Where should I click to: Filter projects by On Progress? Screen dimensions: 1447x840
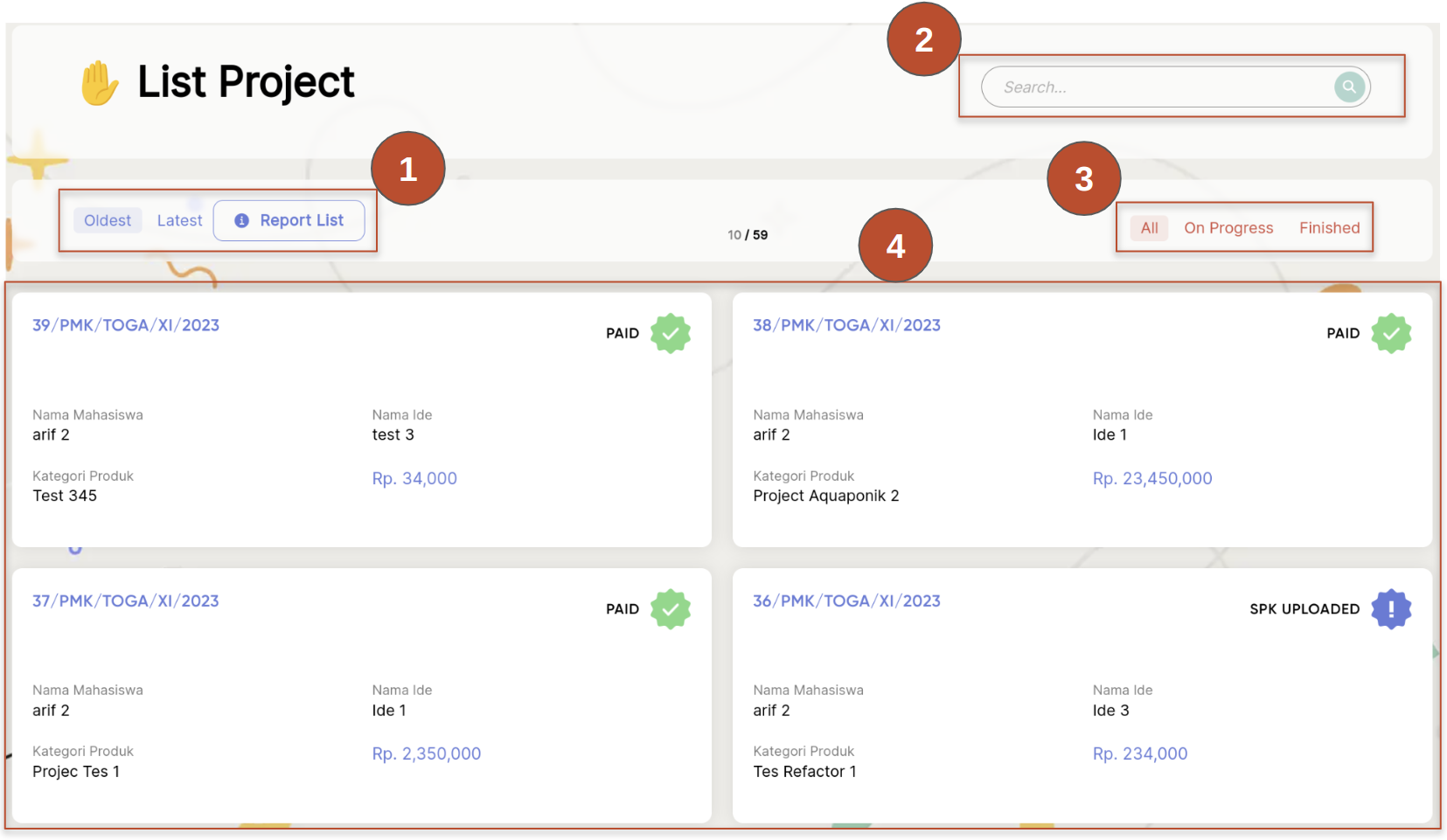click(x=1228, y=228)
